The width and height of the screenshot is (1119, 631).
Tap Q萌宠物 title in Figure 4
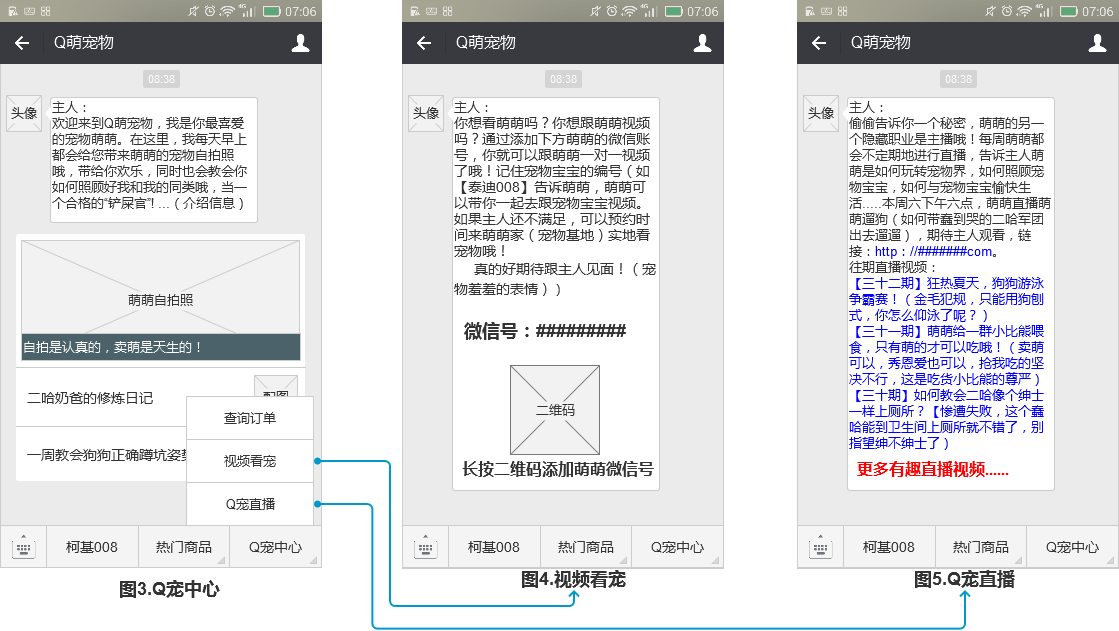tap(486, 43)
